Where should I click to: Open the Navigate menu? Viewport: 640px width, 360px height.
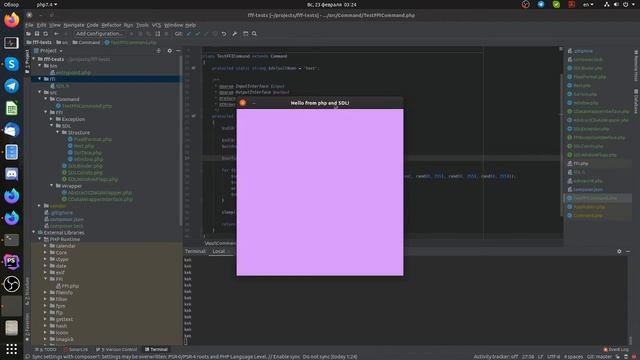[x=74, y=25]
